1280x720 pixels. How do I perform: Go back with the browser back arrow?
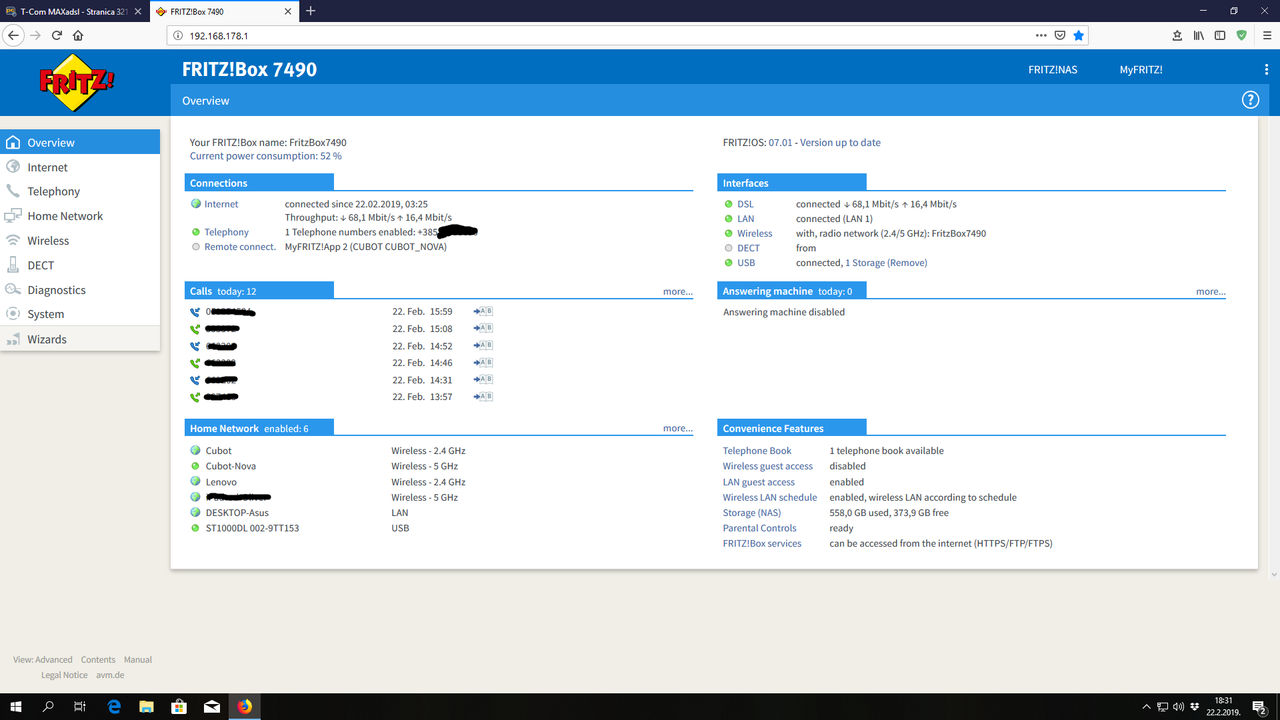click(x=13, y=35)
